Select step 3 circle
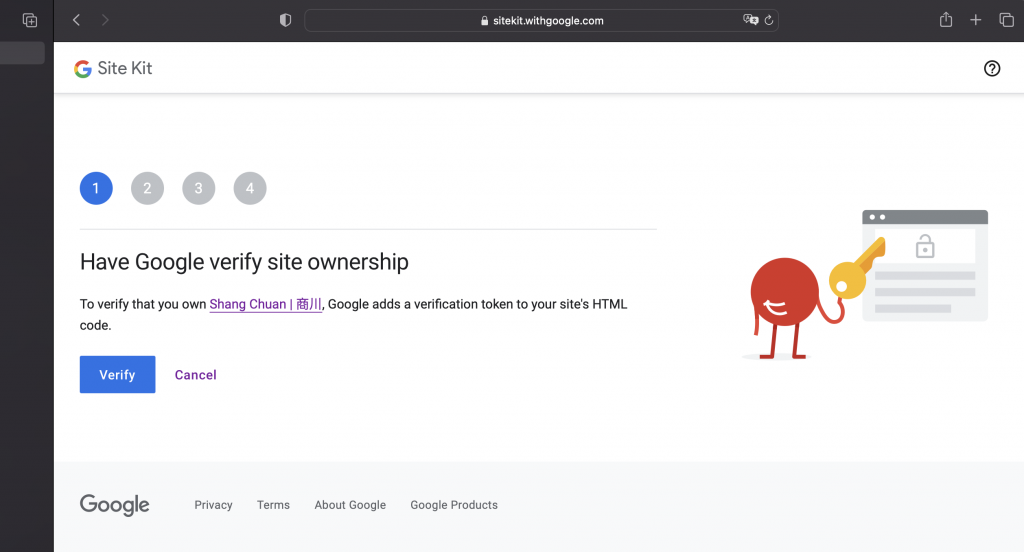The height and width of the screenshot is (552, 1024). coord(199,188)
